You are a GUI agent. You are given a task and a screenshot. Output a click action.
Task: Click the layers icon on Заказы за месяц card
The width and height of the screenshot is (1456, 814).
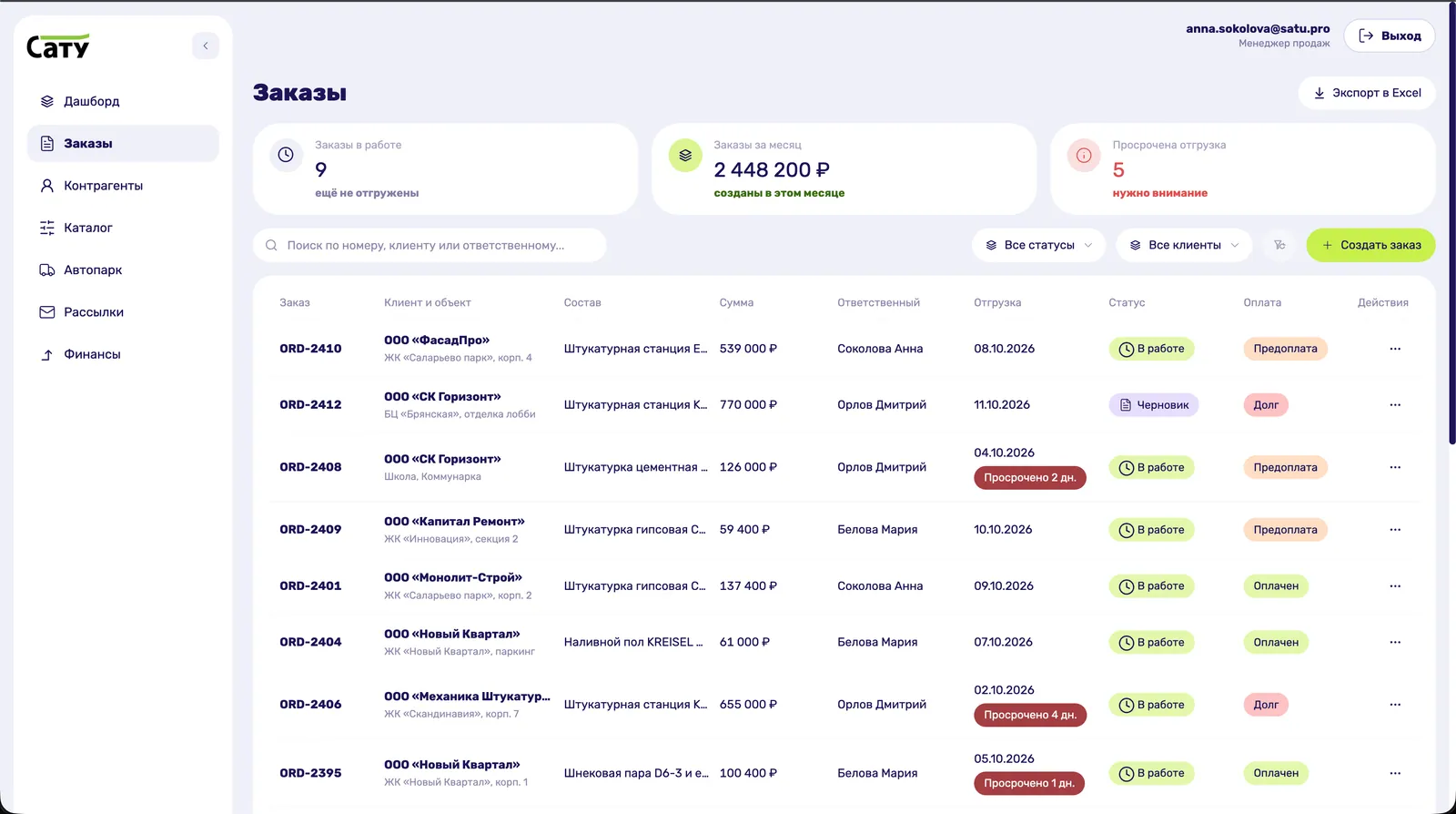pos(685,156)
